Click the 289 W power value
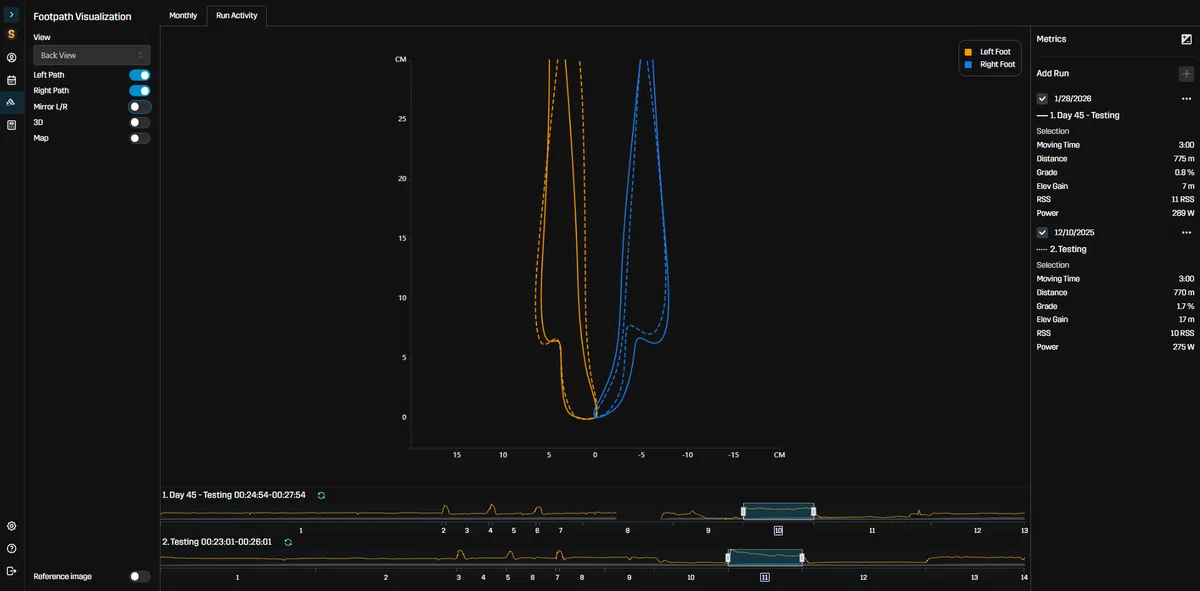Screen dimensions: 1200x591 tap(1183, 213)
